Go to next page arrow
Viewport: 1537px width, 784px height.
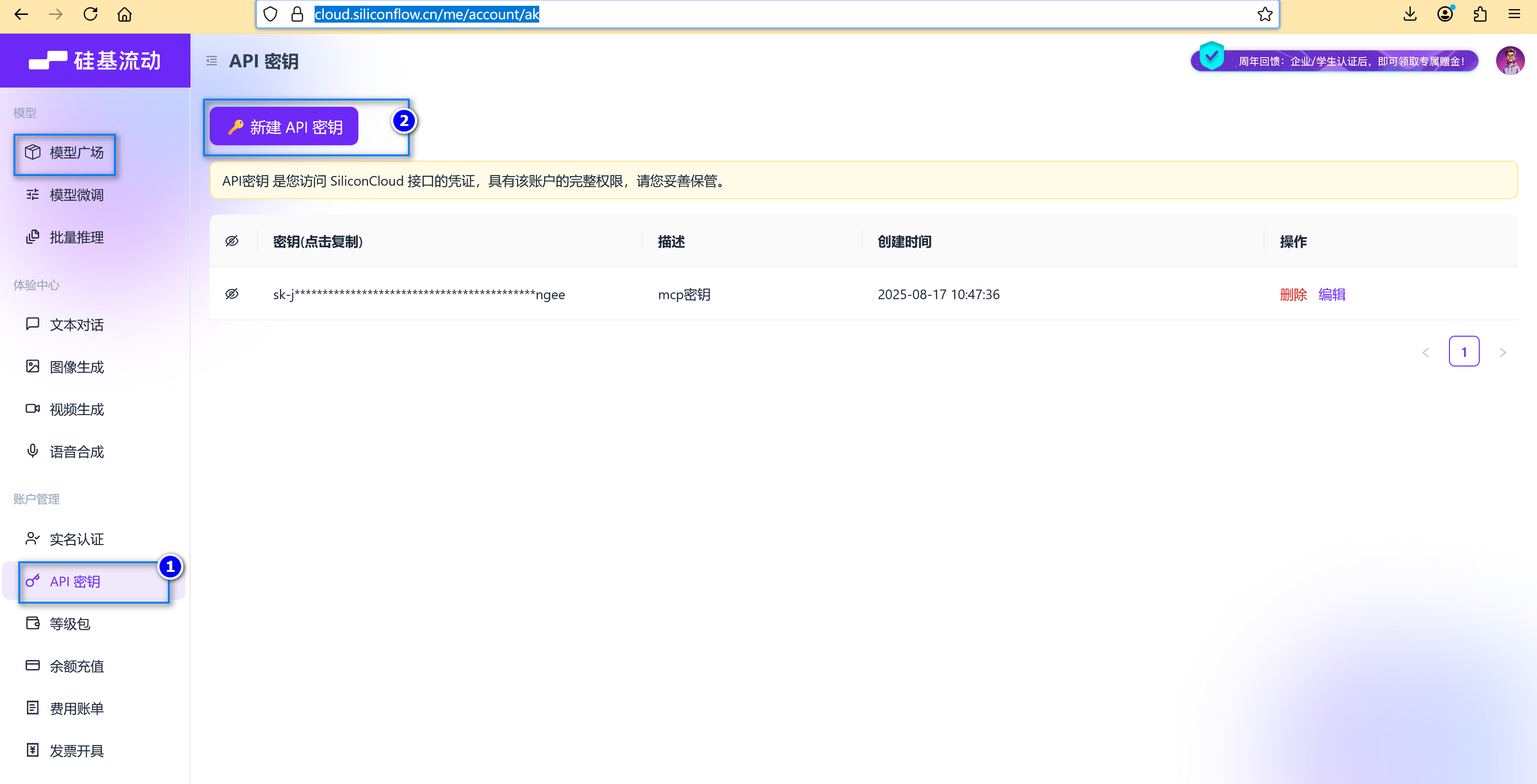(x=1502, y=352)
